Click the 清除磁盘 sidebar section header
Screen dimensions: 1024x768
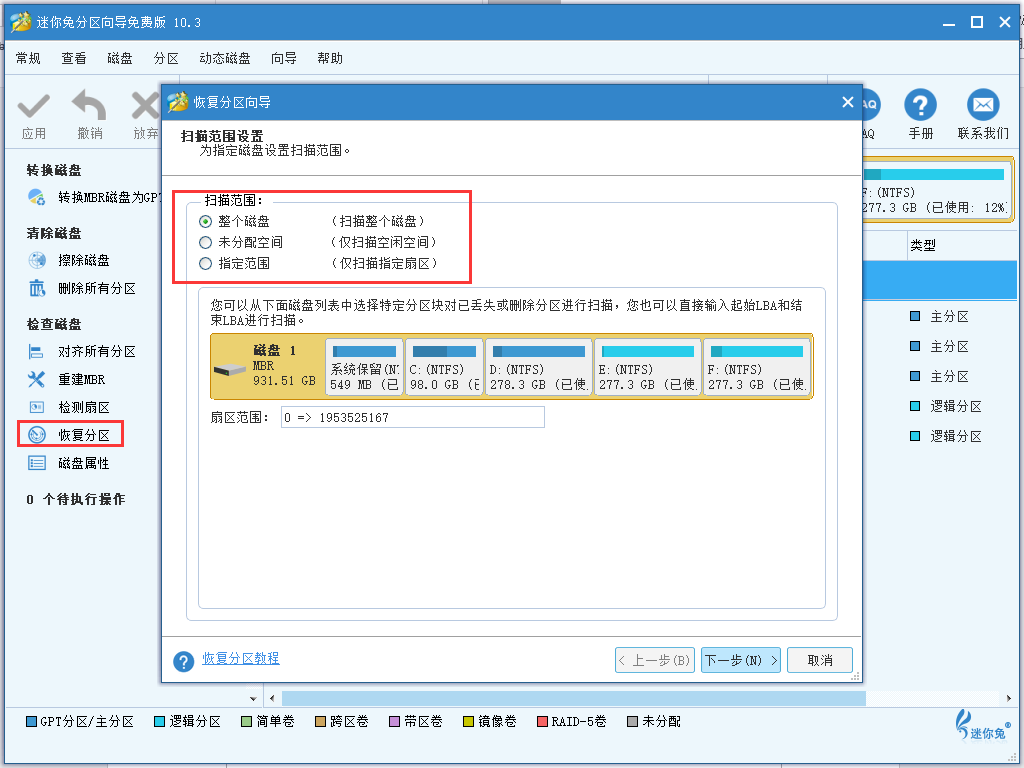tap(54, 233)
